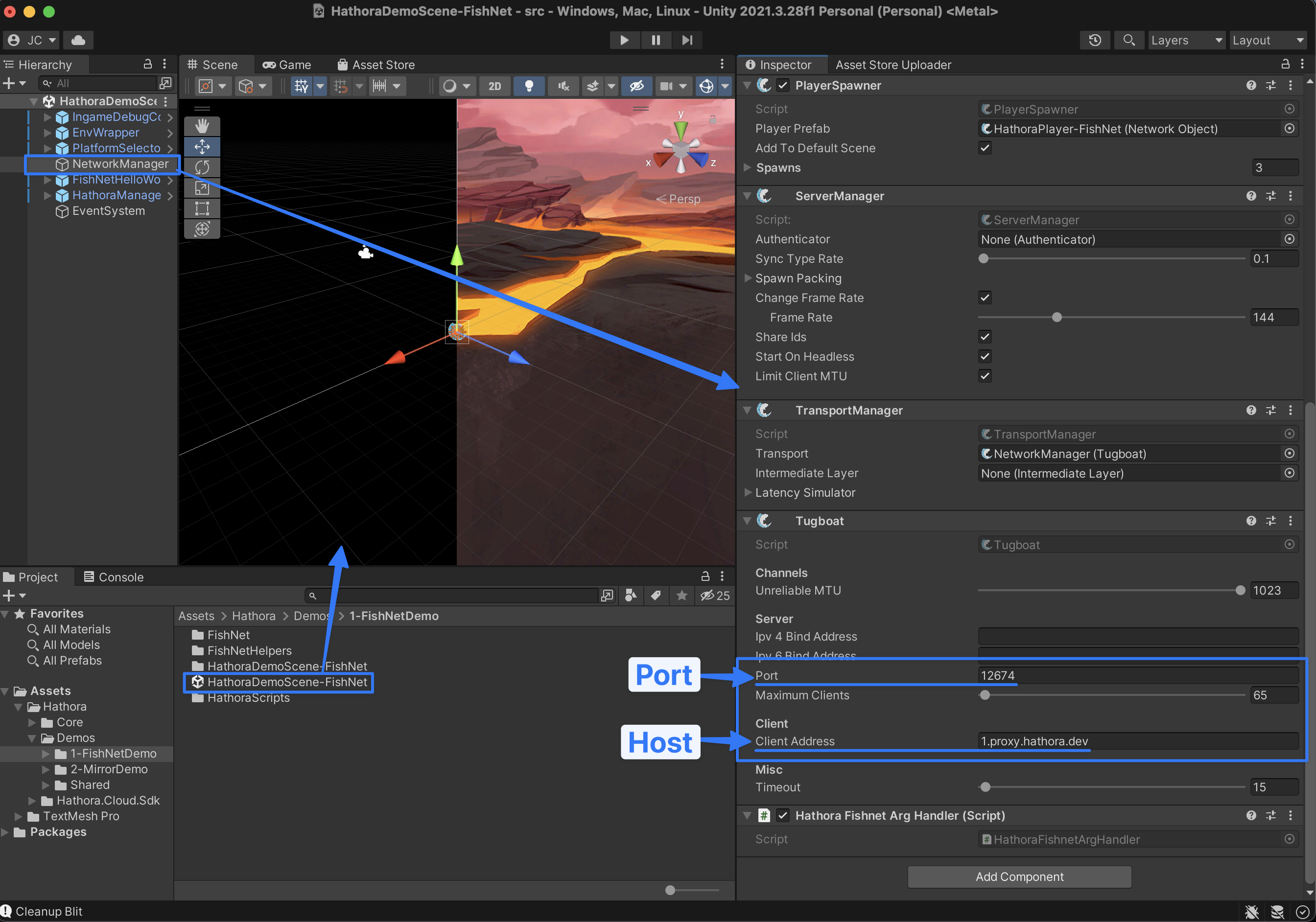Toggle the Gizmos sphere icon
This screenshot has height=922, width=1316.
[x=706, y=86]
